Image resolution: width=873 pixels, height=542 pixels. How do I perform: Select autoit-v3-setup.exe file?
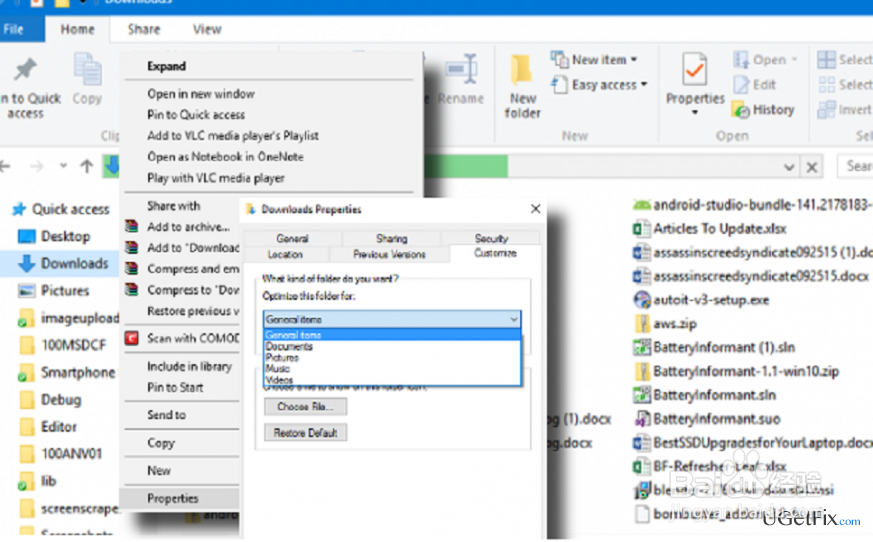click(x=702, y=300)
